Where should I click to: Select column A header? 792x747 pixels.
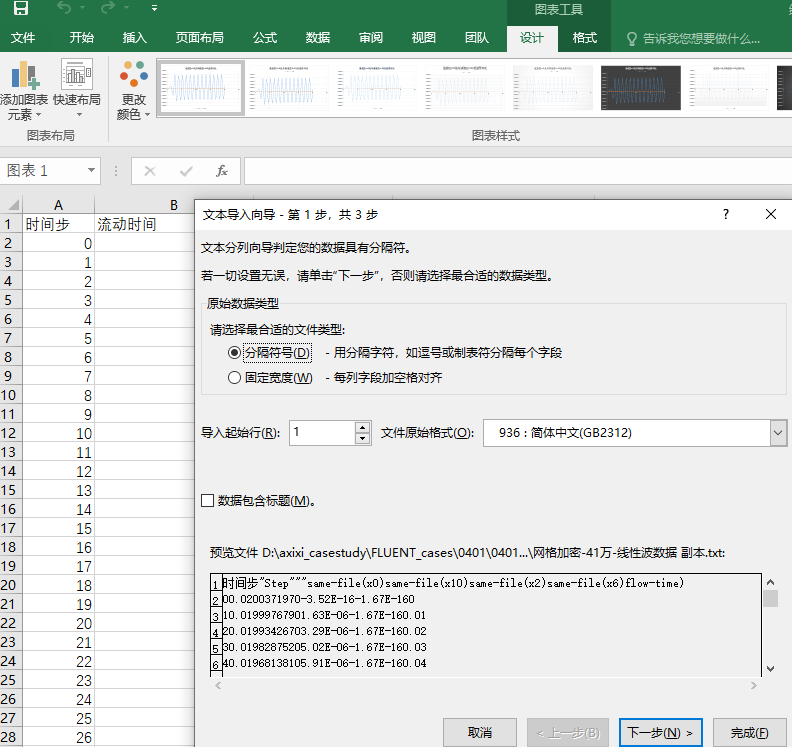point(58,205)
